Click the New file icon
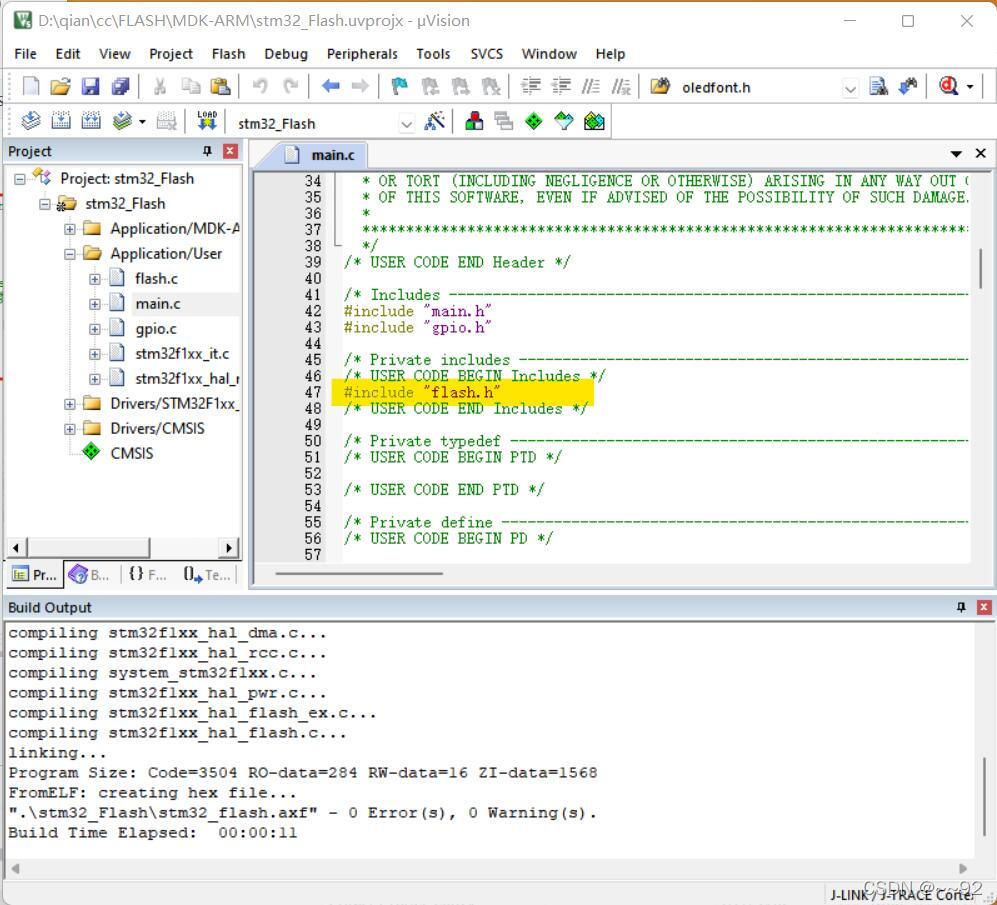 [31, 86]
